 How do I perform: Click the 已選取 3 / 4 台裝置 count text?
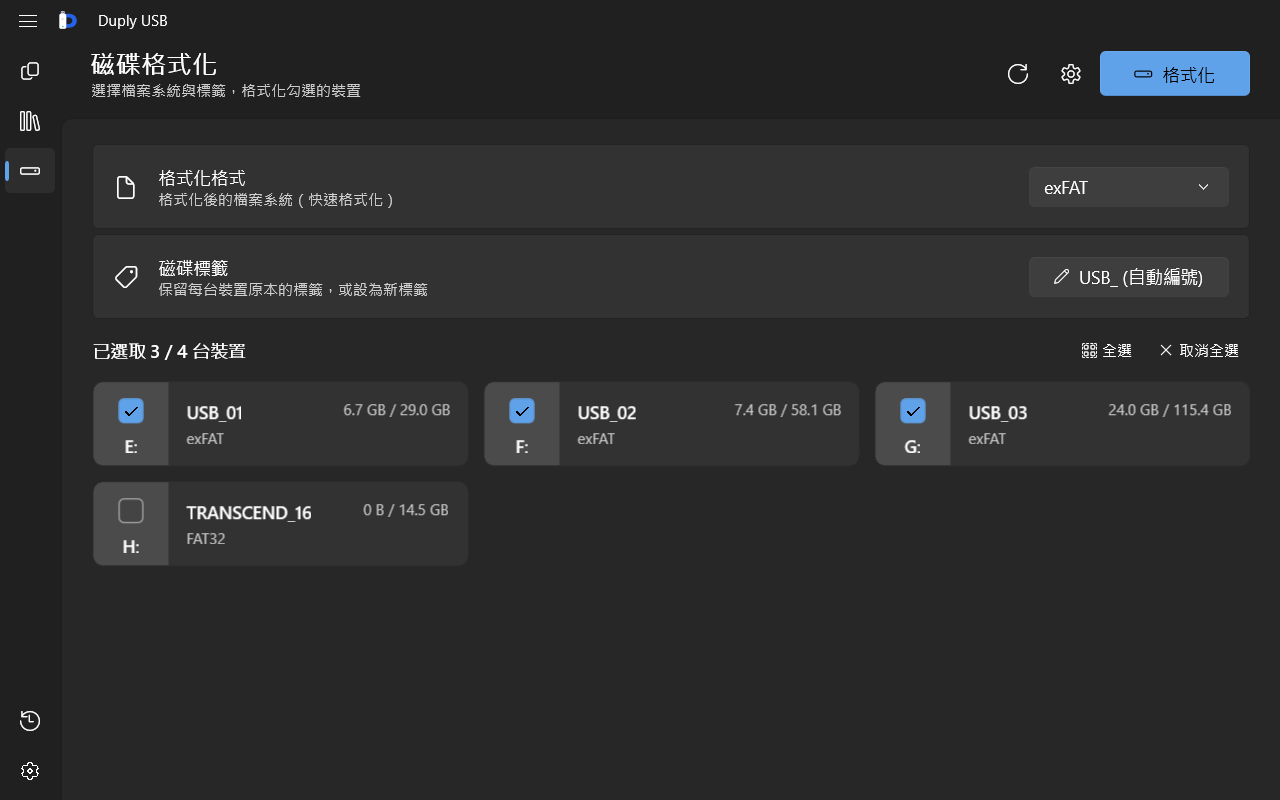pyautogui.click(x=170, y=351)
